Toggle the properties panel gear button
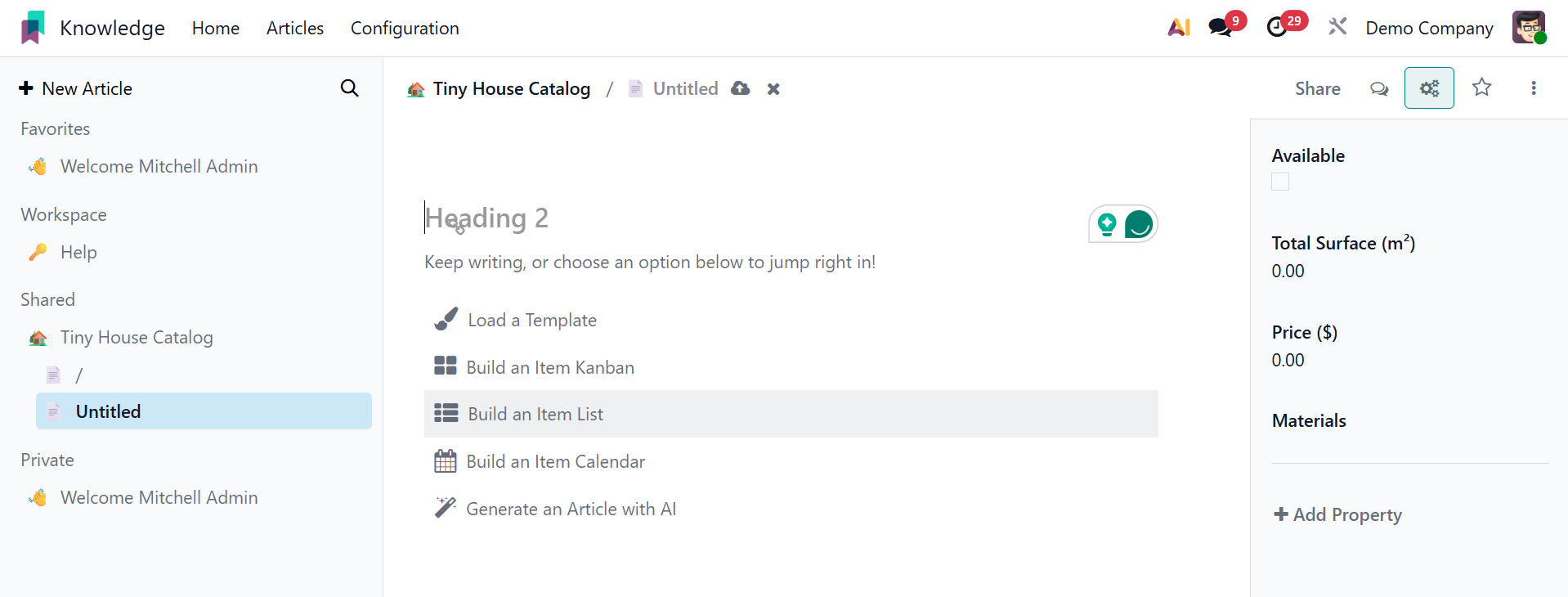The width and height of the screenshot is (1568, 597). pyautogui.click(x=1428, y=88)
